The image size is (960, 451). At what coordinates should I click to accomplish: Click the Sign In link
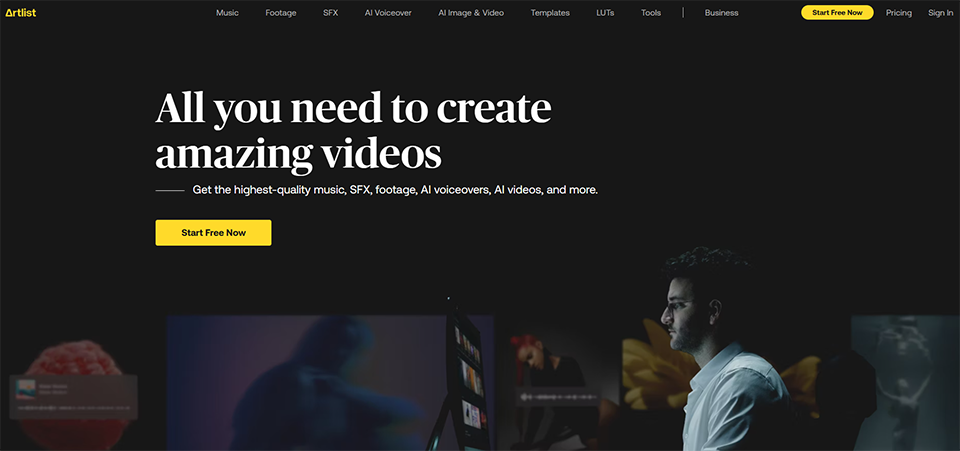point(940,13)
